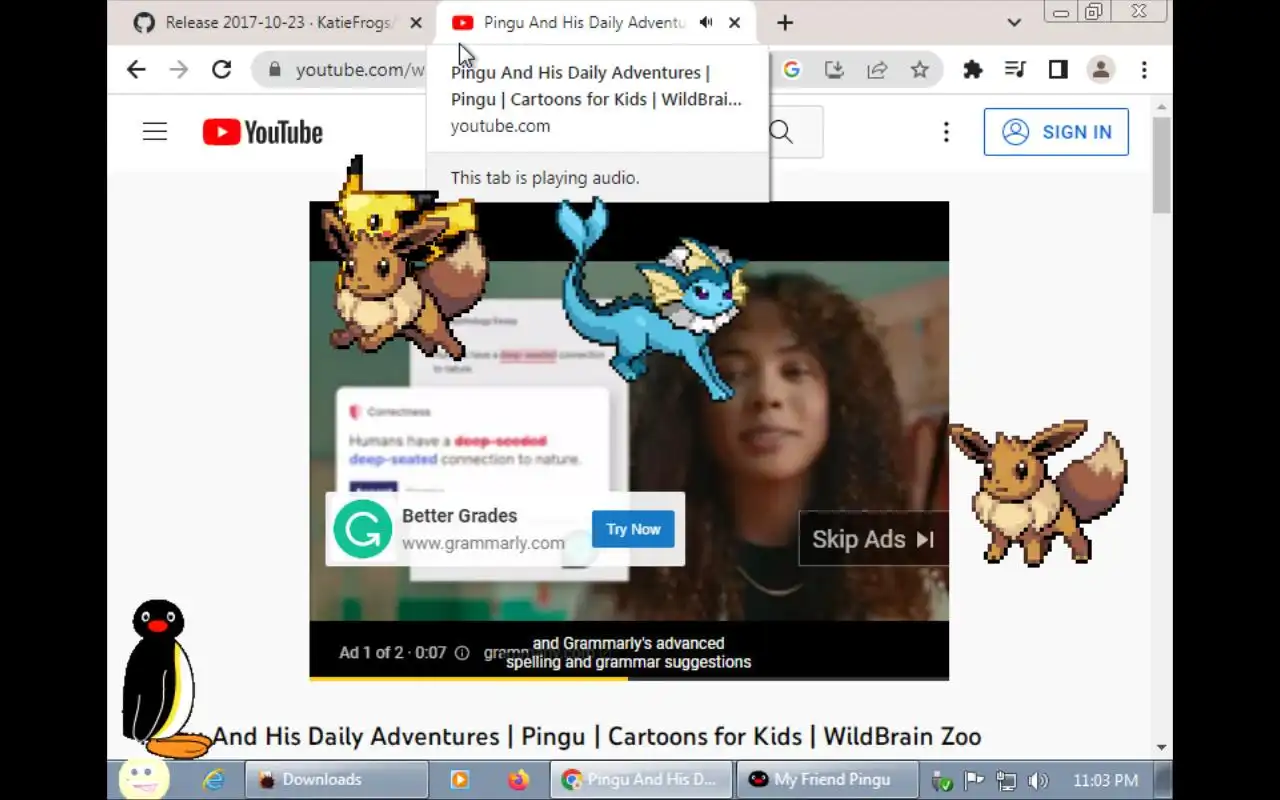
Task: Open media player taskbar icon
Action: click(x=460, y=780)
